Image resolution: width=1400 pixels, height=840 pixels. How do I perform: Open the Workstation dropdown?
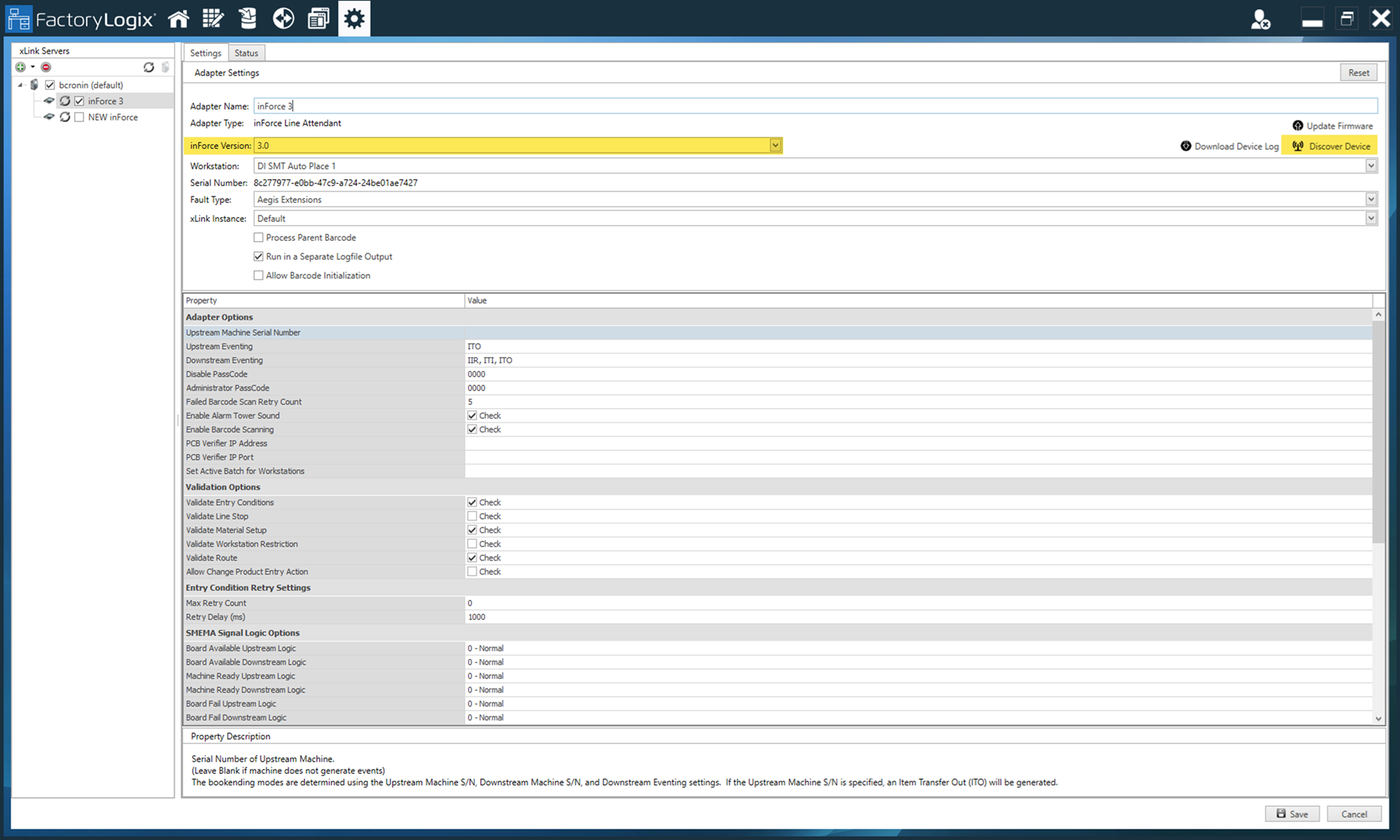[x=1371, y=166]
